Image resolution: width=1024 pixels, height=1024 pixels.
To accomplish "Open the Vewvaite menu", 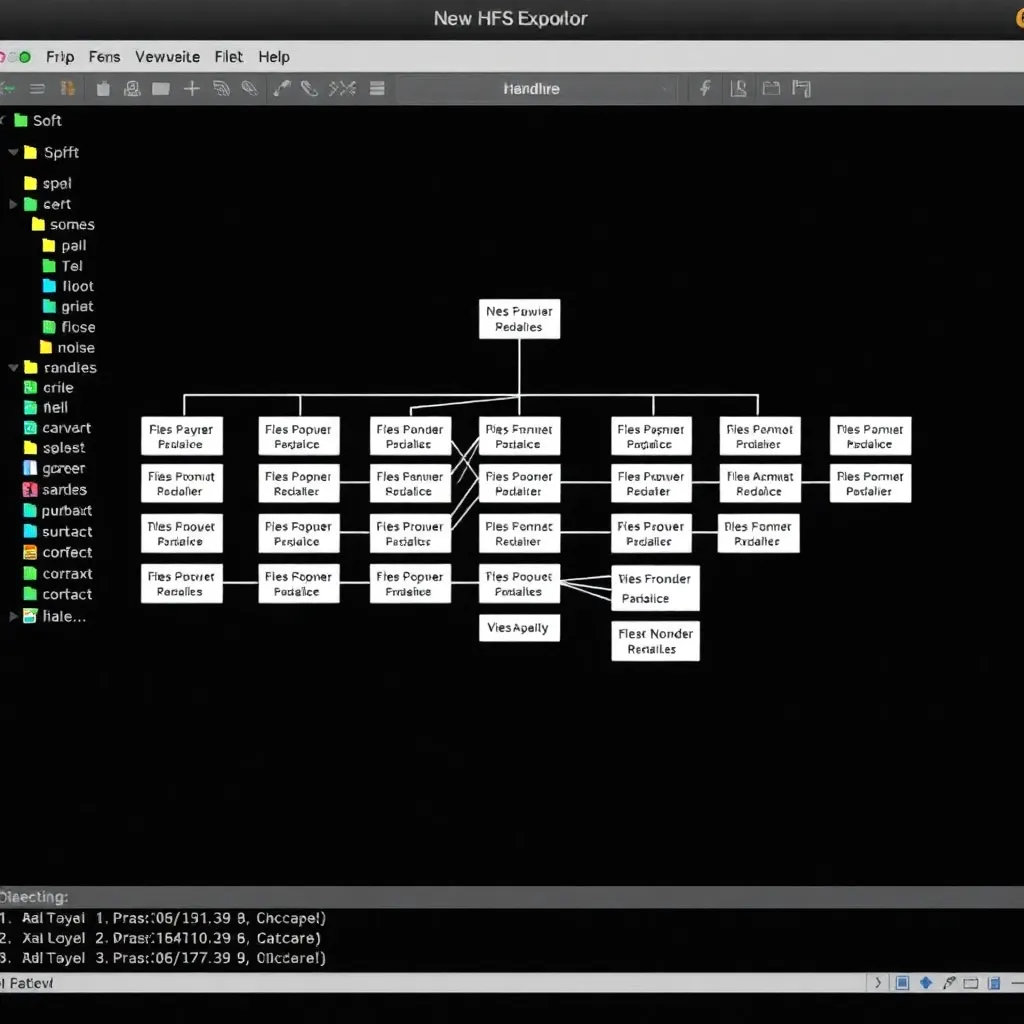I will (167, 57).
